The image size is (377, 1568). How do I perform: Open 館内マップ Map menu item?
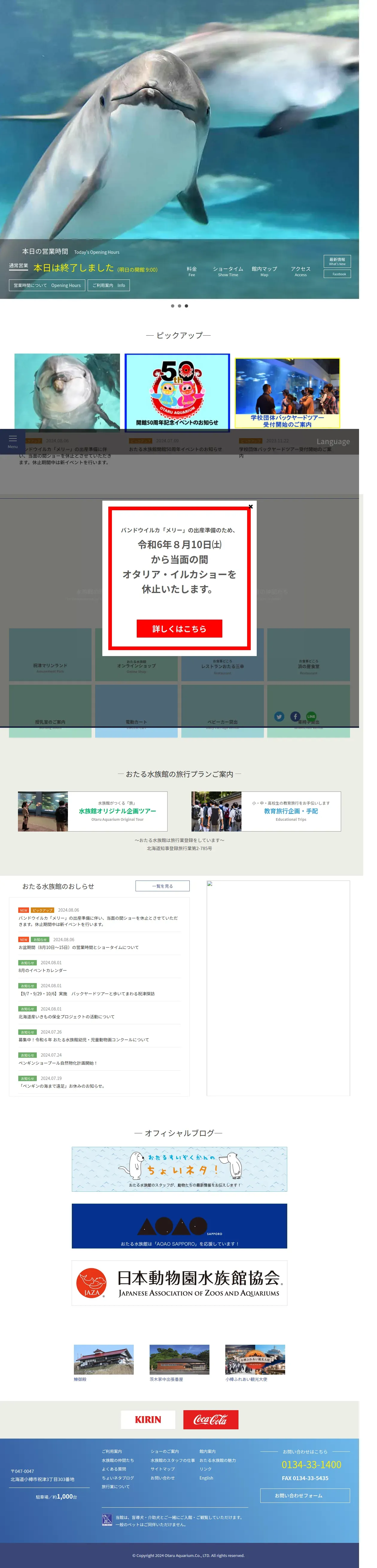click(x=264, y=271)
